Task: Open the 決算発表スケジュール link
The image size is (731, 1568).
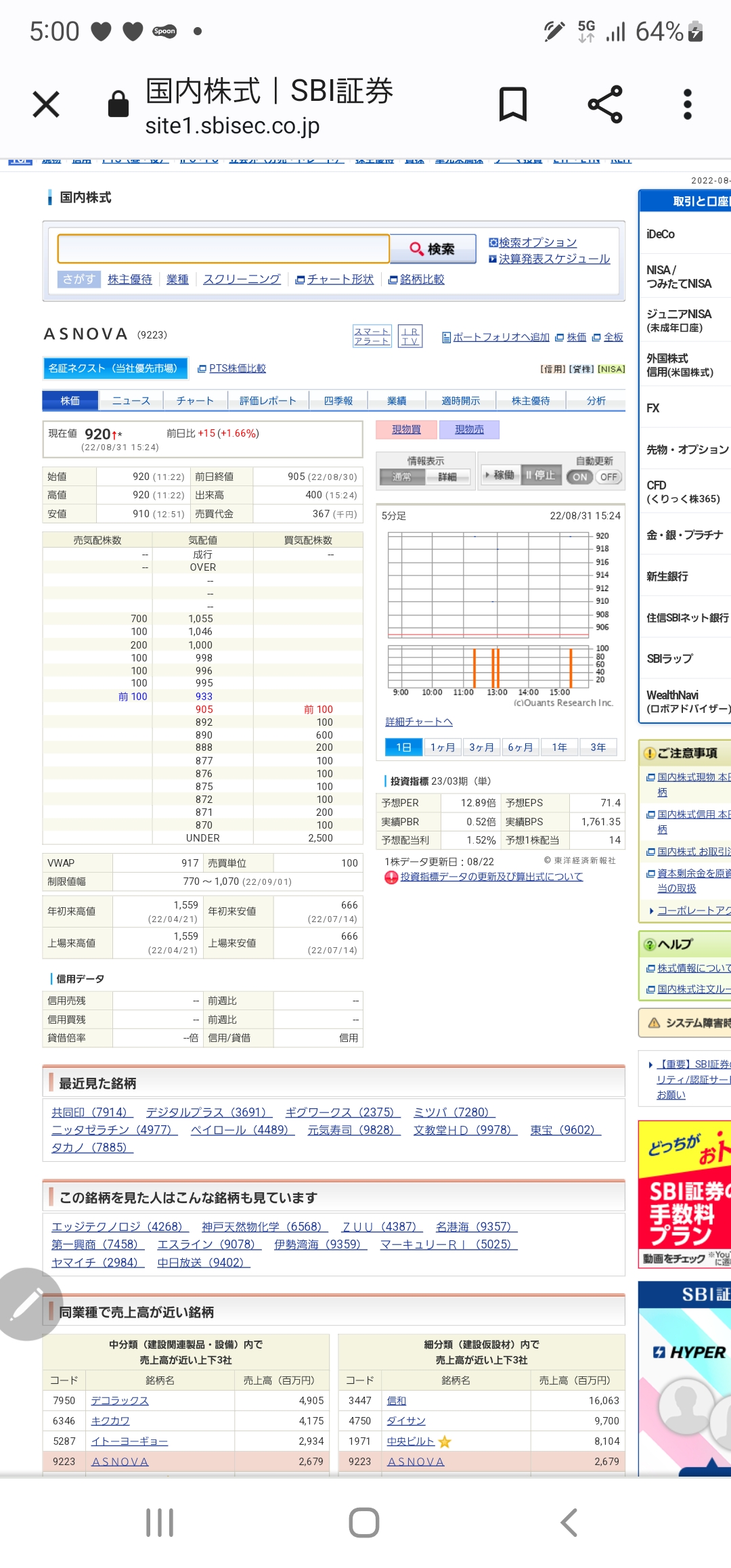Action: pyautogui.click(x=554, y=259)
